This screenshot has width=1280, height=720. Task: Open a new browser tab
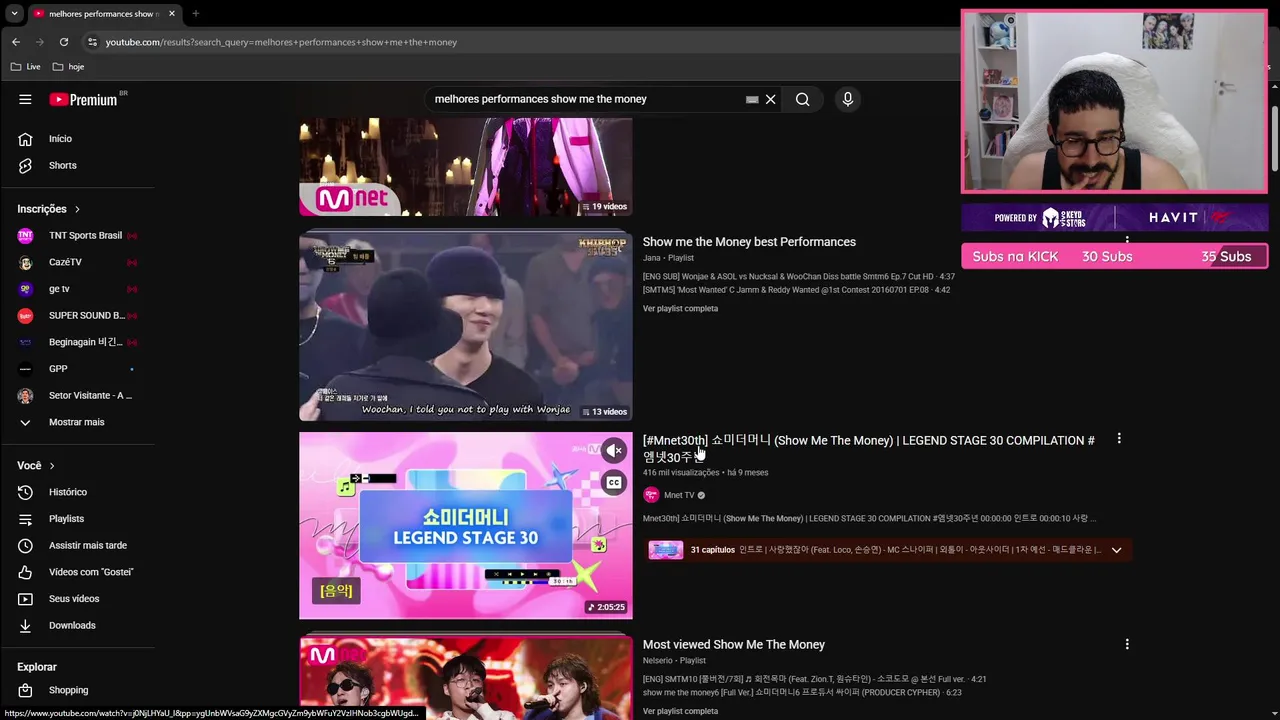(x=195, y=14)
